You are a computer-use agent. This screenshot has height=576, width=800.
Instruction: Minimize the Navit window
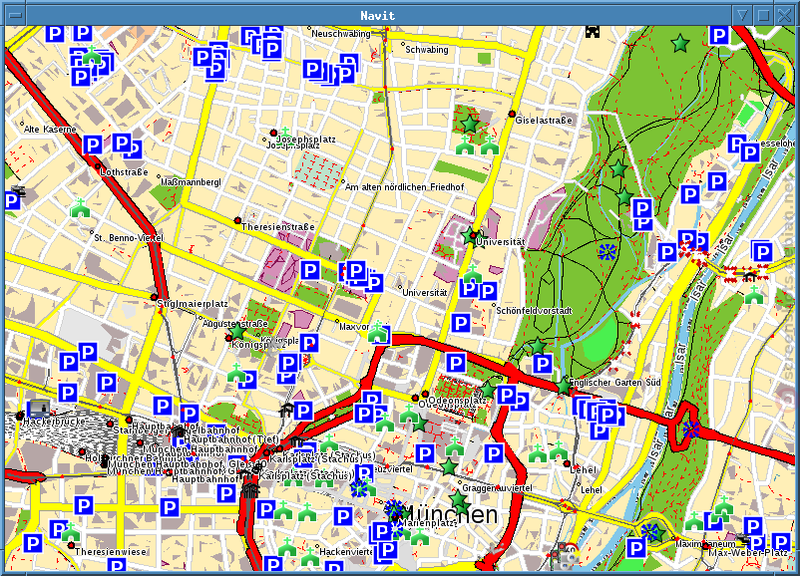(742, 15)
